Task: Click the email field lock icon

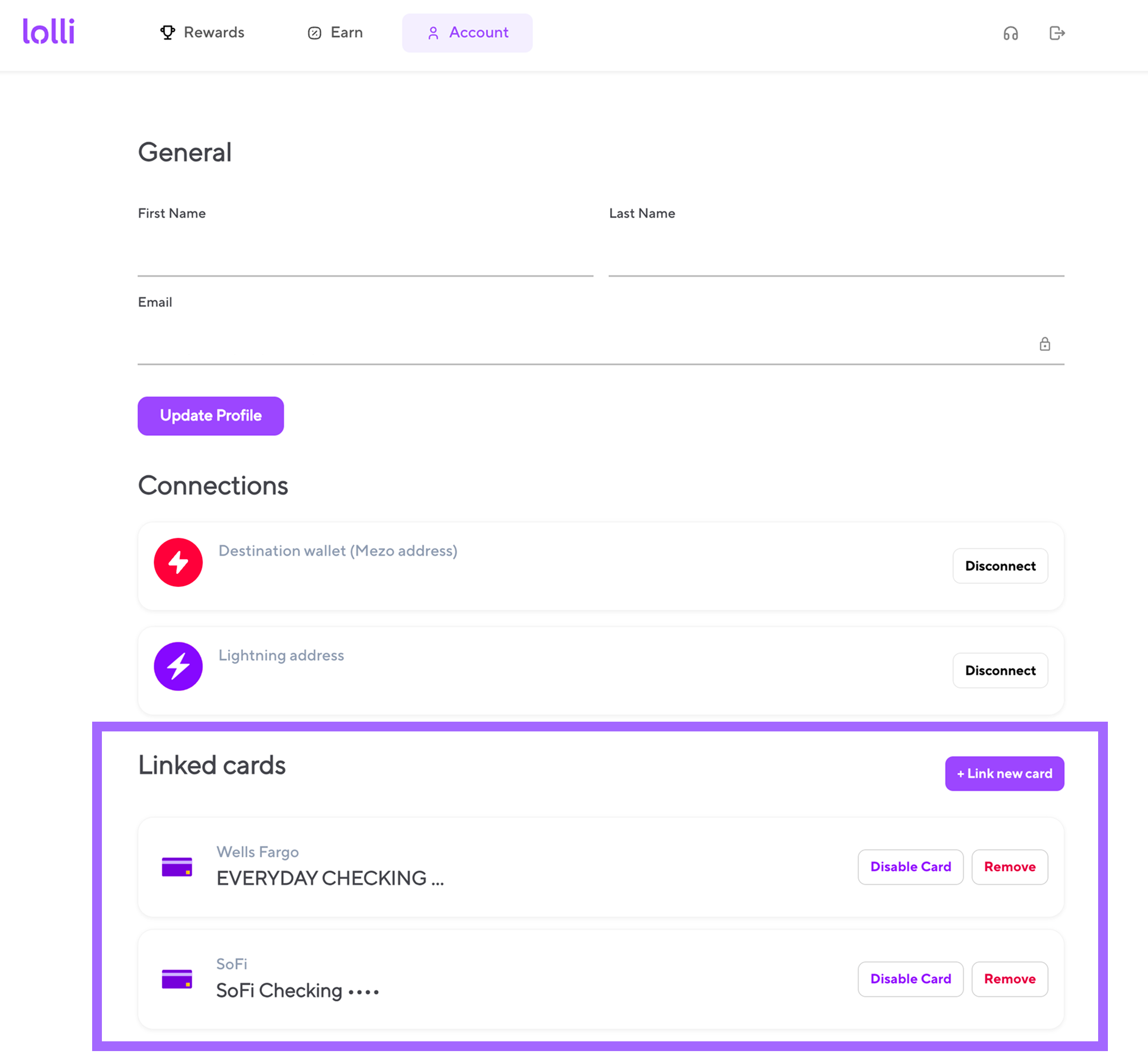Action: click(1044, 344)
